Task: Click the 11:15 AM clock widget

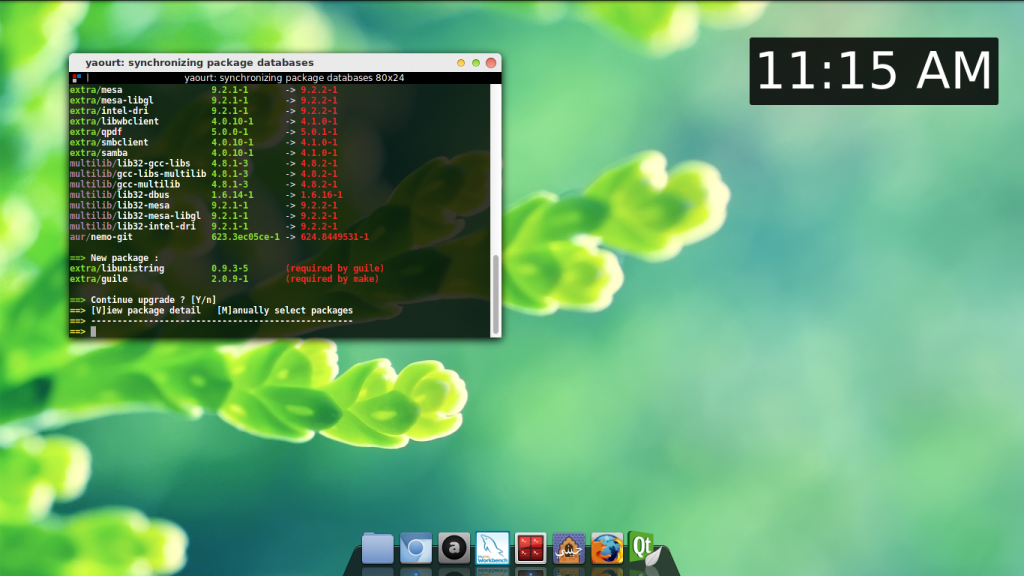Action: click(873, 71)
